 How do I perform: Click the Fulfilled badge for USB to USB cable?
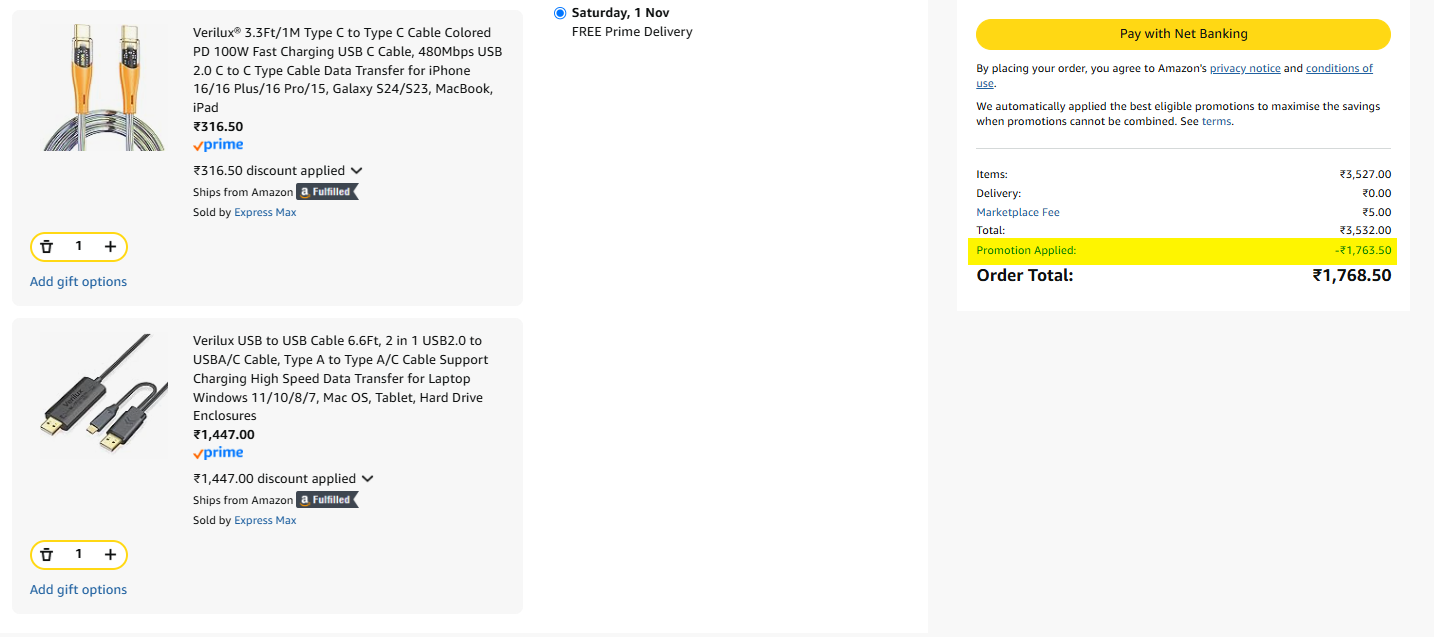(327, 500)
